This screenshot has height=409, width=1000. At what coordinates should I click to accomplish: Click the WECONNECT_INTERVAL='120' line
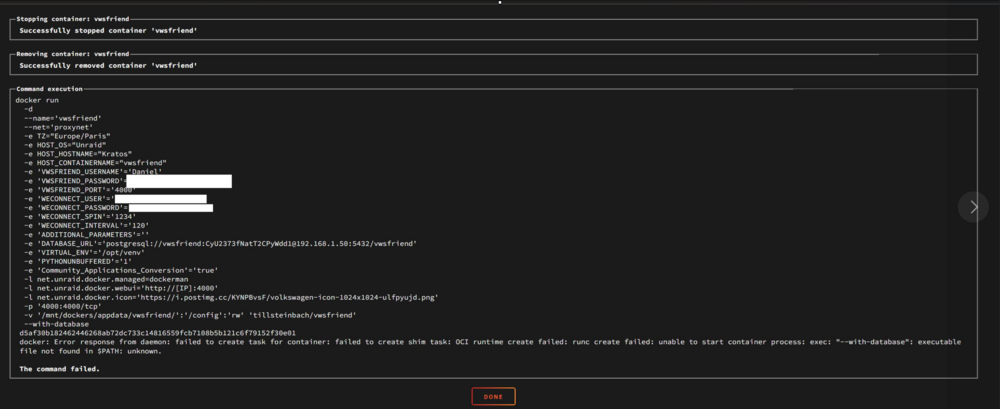pyautogui.click(x=87, y=225)
